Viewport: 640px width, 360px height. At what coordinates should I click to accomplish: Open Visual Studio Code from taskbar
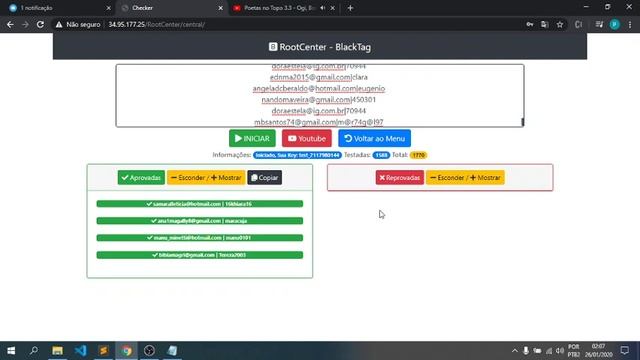[x=80, y=351]
